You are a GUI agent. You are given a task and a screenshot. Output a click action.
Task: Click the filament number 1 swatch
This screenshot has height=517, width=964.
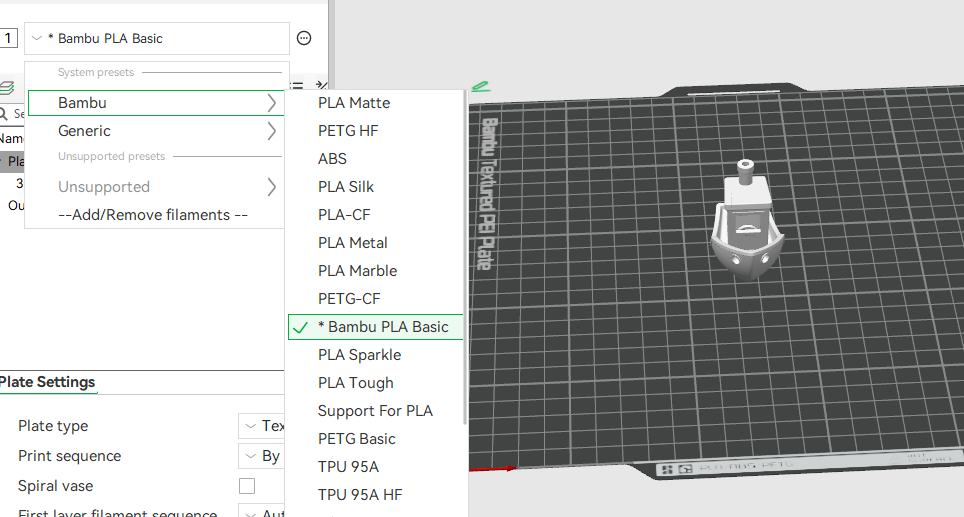(x=9, y=38)
